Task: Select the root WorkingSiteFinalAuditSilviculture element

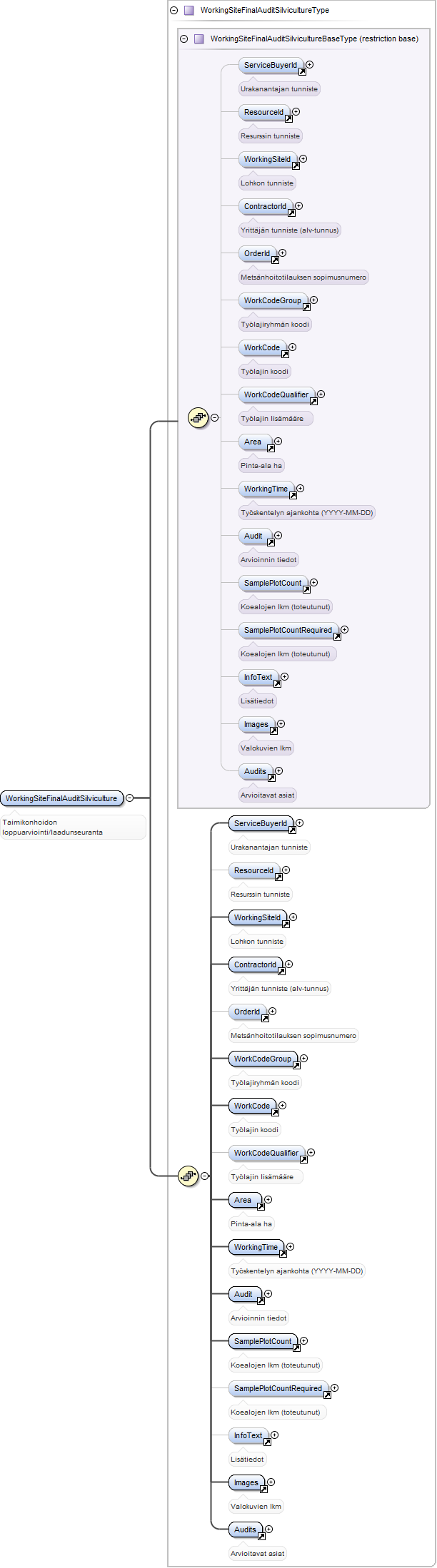Action: point(61,798)
